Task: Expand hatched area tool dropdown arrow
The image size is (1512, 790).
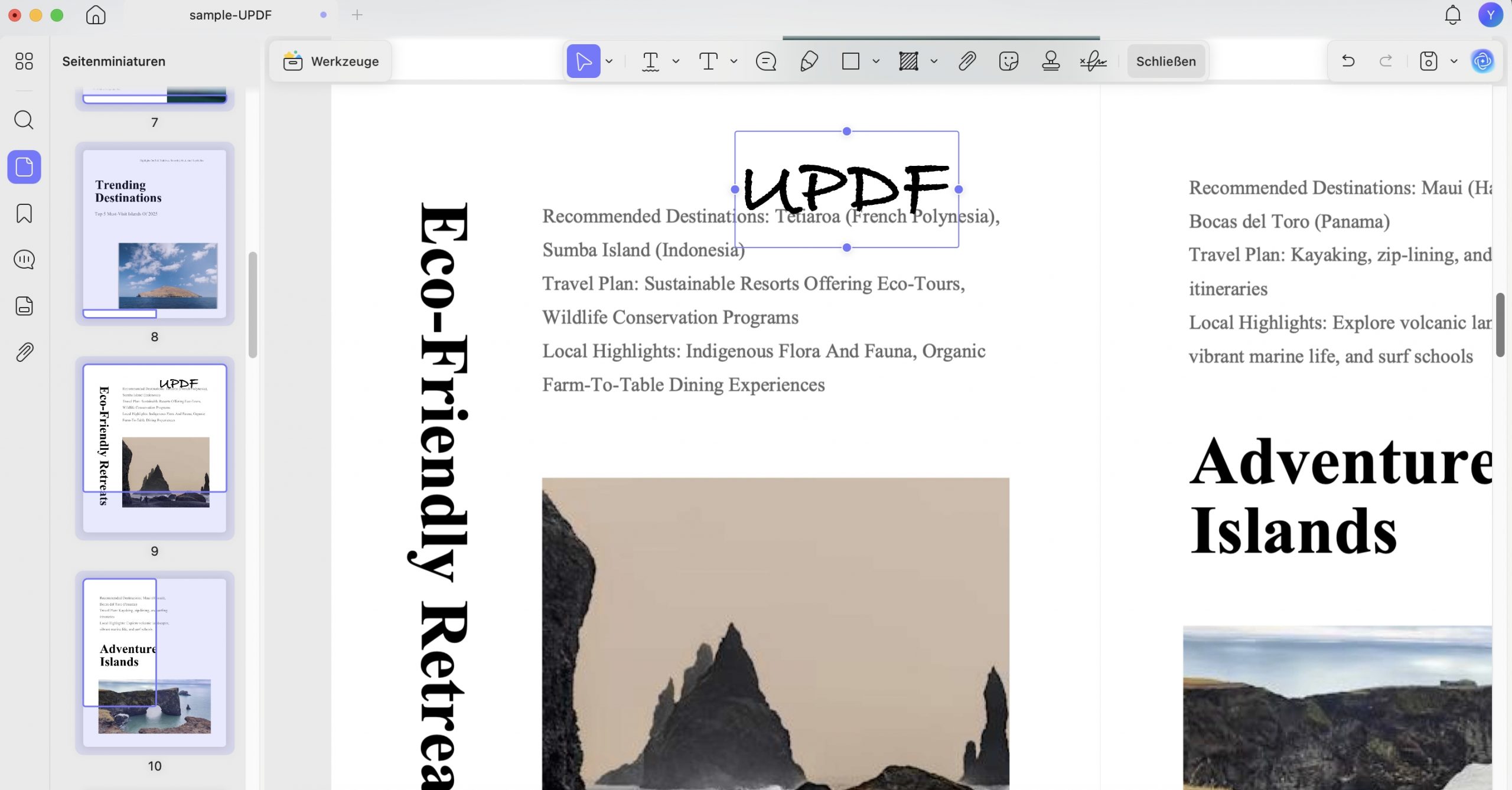Action: coord(934,61)
